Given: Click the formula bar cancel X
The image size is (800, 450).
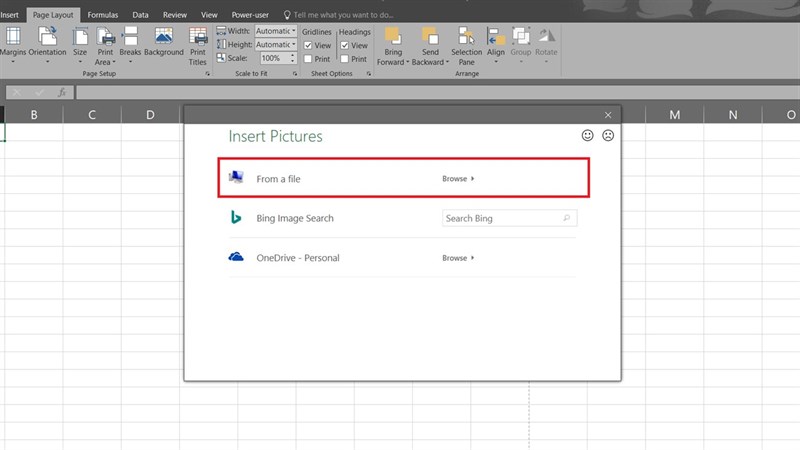Looking at the screenshot, I should coord(17,92).
